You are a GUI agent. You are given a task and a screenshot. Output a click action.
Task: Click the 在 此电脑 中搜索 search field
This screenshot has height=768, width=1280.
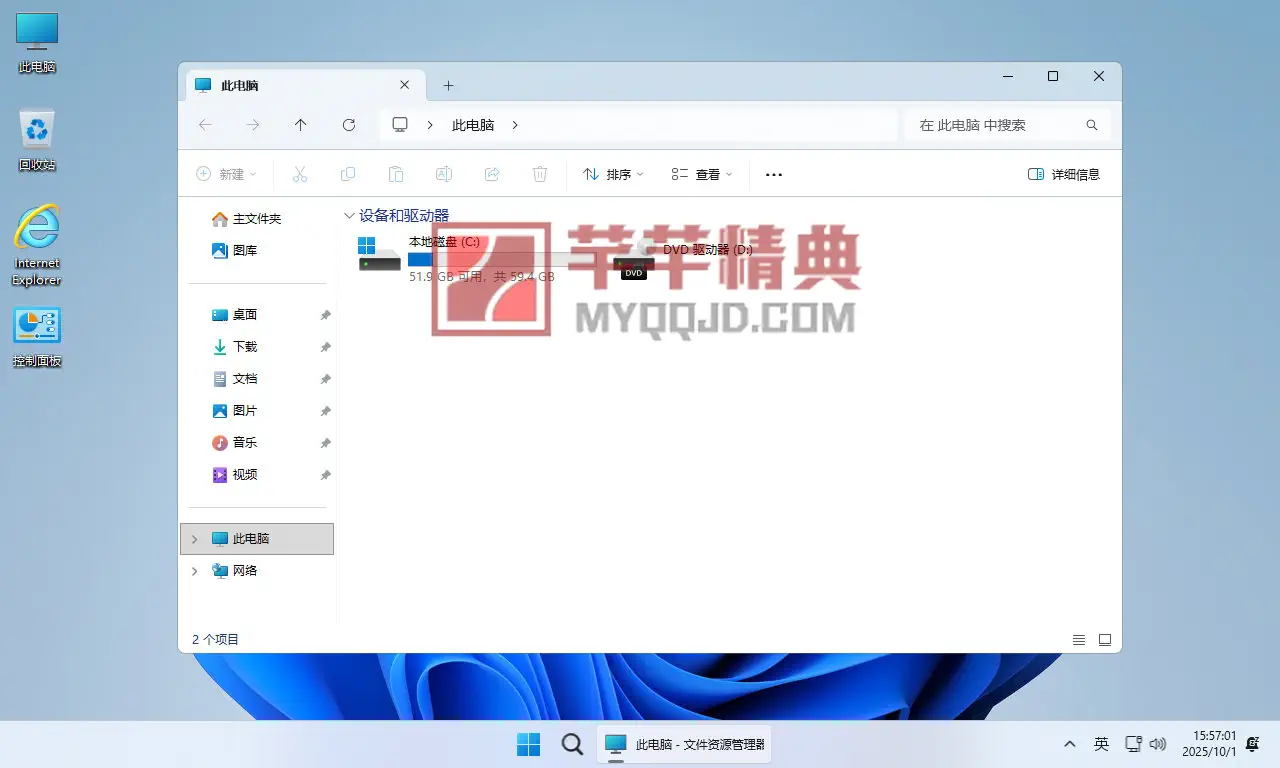click(x=995, y=125)
